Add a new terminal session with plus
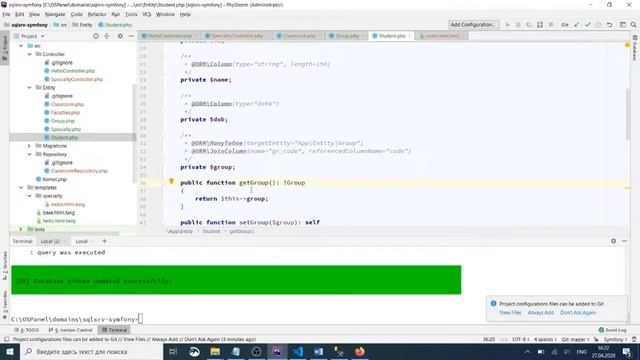 (x=104, y=241)
